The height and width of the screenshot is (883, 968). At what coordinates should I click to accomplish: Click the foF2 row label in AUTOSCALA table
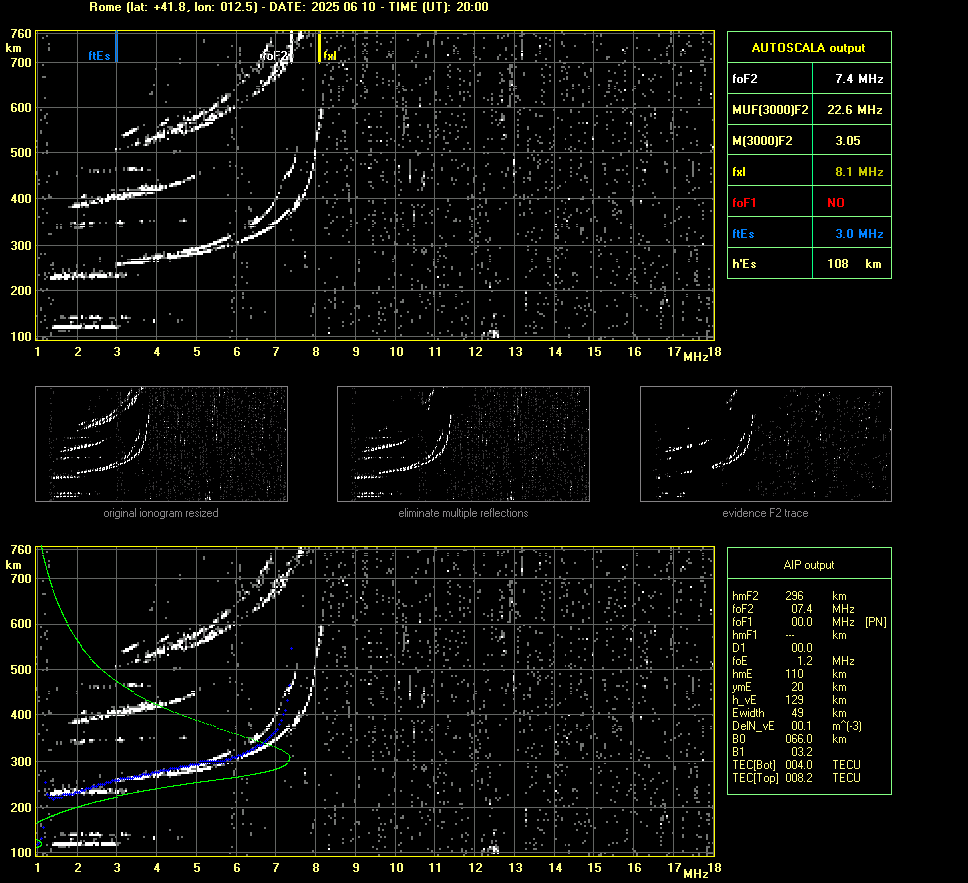[745, 79]
